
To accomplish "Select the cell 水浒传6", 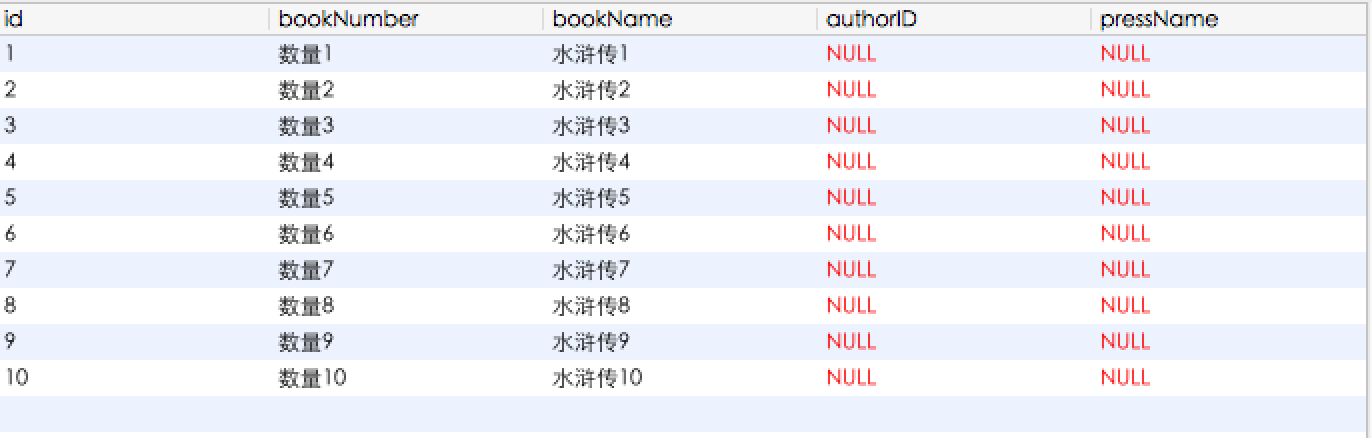I will pyautogui.click(x=681, y=234).
